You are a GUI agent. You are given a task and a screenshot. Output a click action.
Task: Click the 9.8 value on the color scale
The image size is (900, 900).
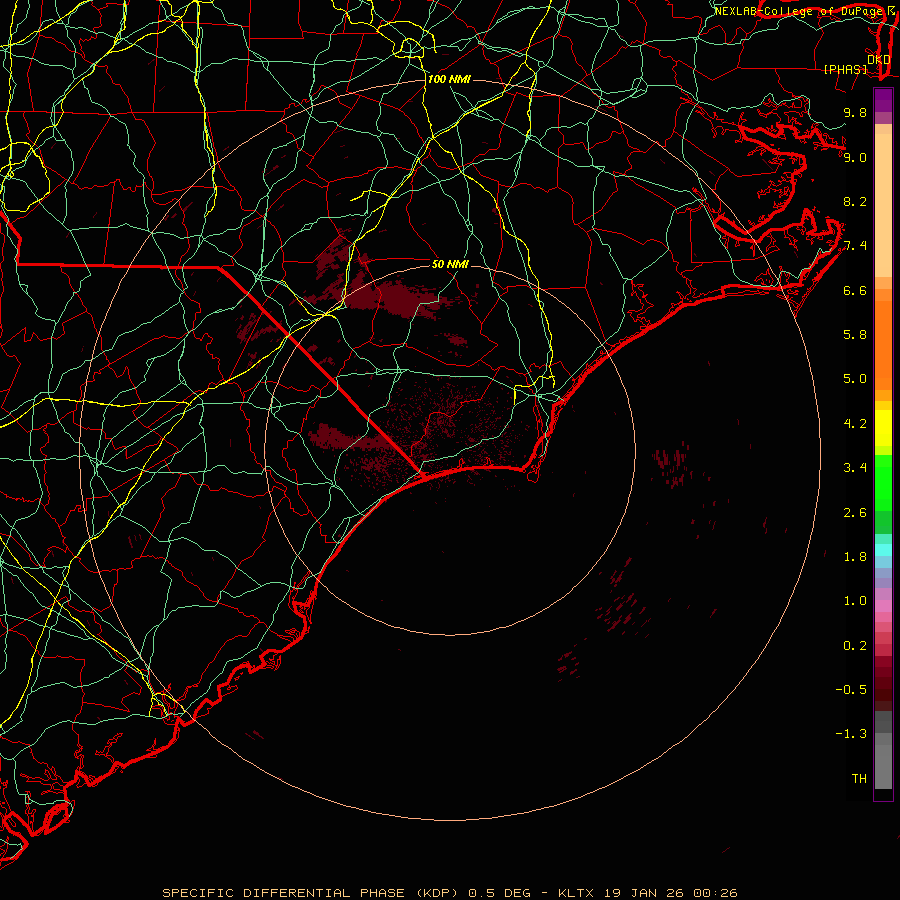pyautogui.click(x=855, y=112)
